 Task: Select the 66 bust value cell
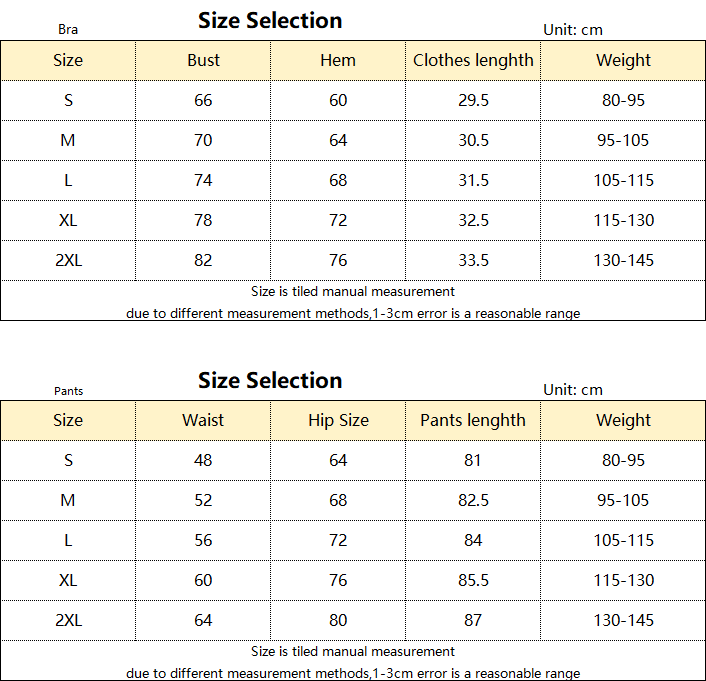click(203, 100)
